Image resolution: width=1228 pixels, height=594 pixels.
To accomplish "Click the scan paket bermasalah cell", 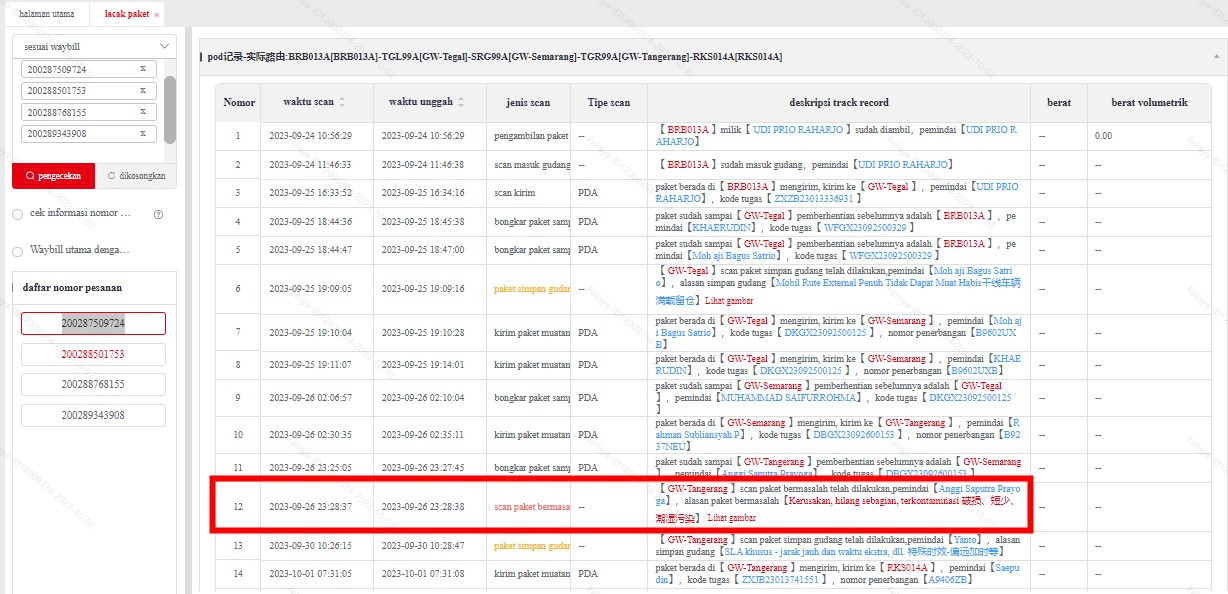I will point(531,507).
